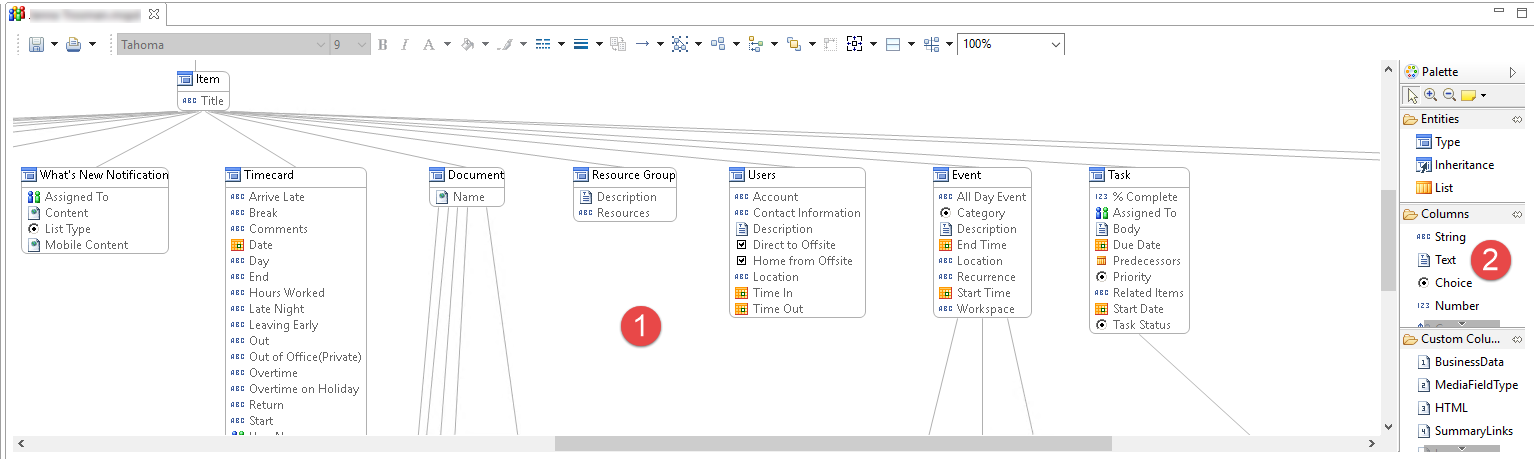Click the Align tree layout icon
This screenshot has height=459, width=1534.
[x=755, y=45]
